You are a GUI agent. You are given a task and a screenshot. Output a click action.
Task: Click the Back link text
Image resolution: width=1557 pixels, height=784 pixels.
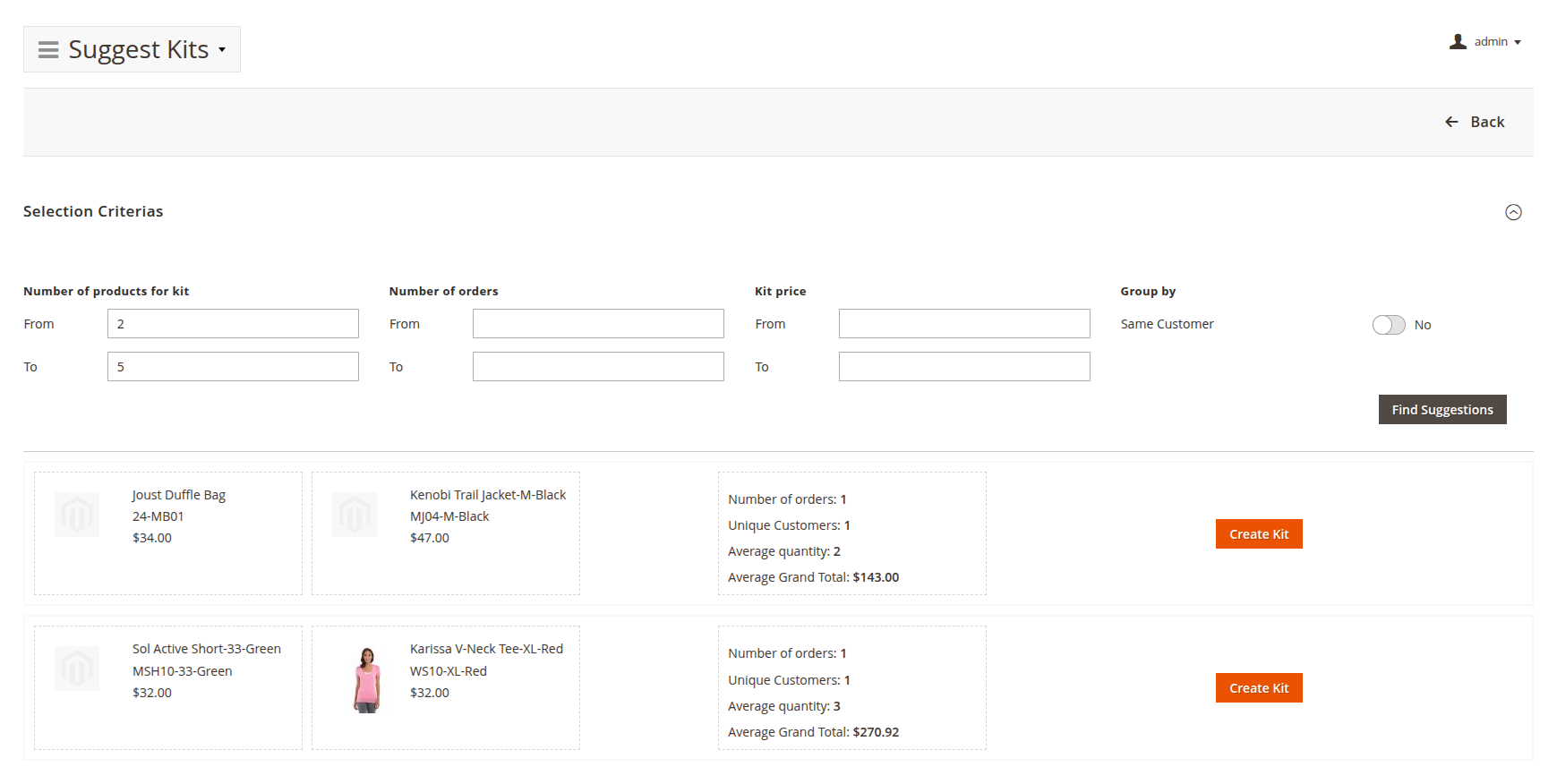point(1487,122)
